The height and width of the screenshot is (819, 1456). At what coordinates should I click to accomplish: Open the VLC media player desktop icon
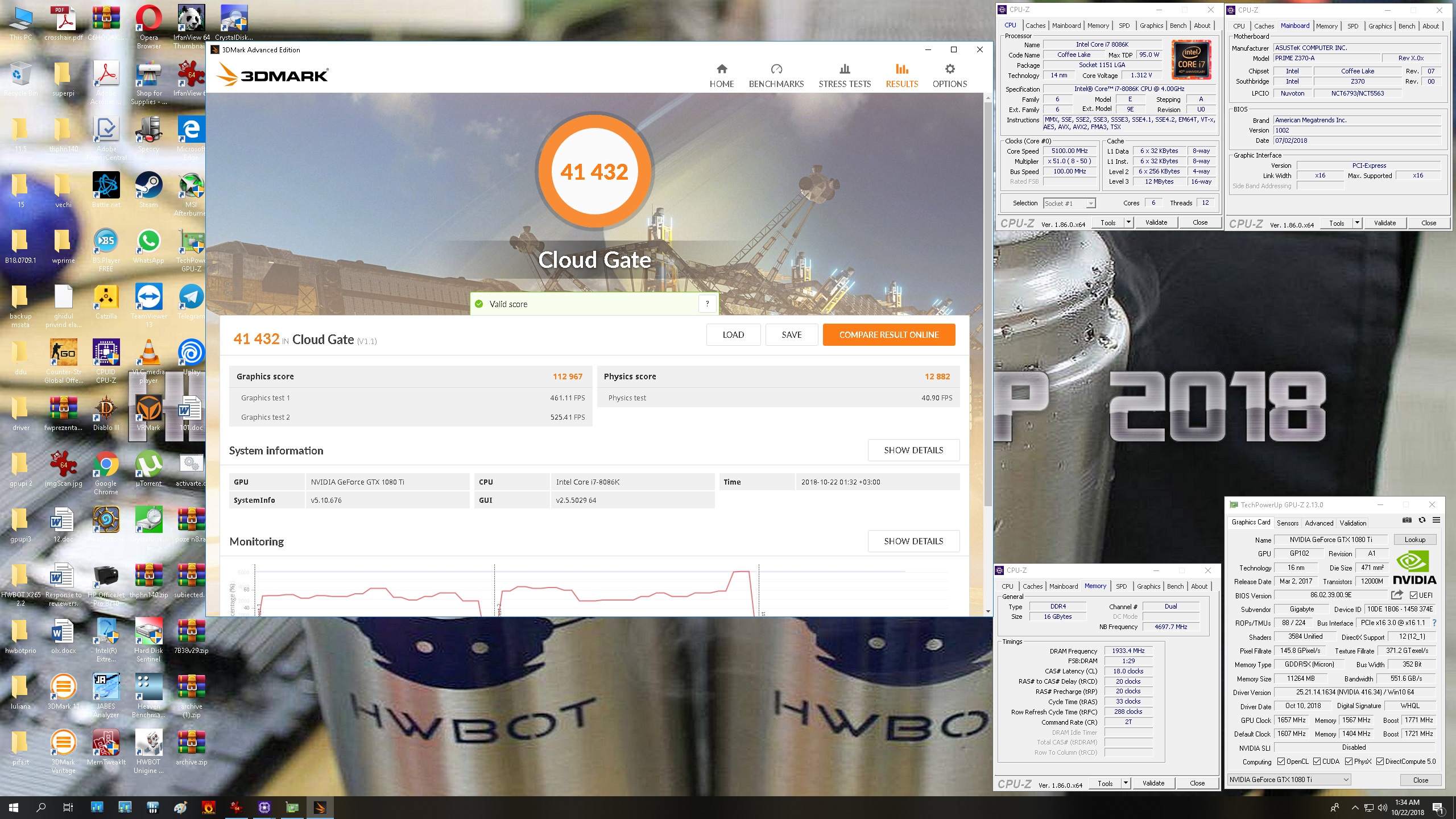click(x=148, y=361)
